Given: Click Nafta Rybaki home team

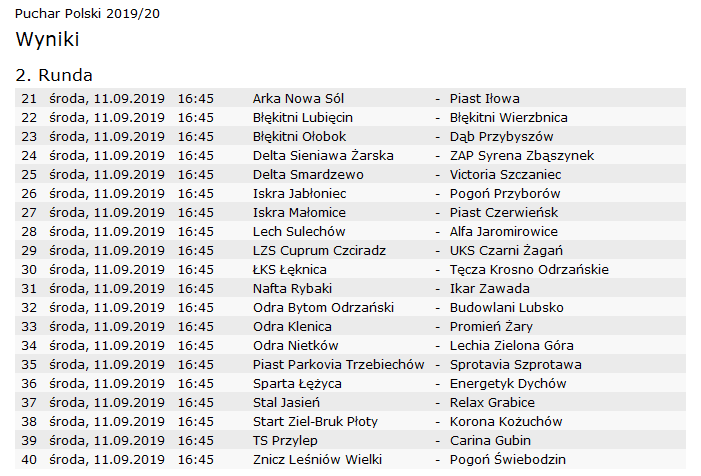Looking at the screenshot, I should (x=292, y=289).
